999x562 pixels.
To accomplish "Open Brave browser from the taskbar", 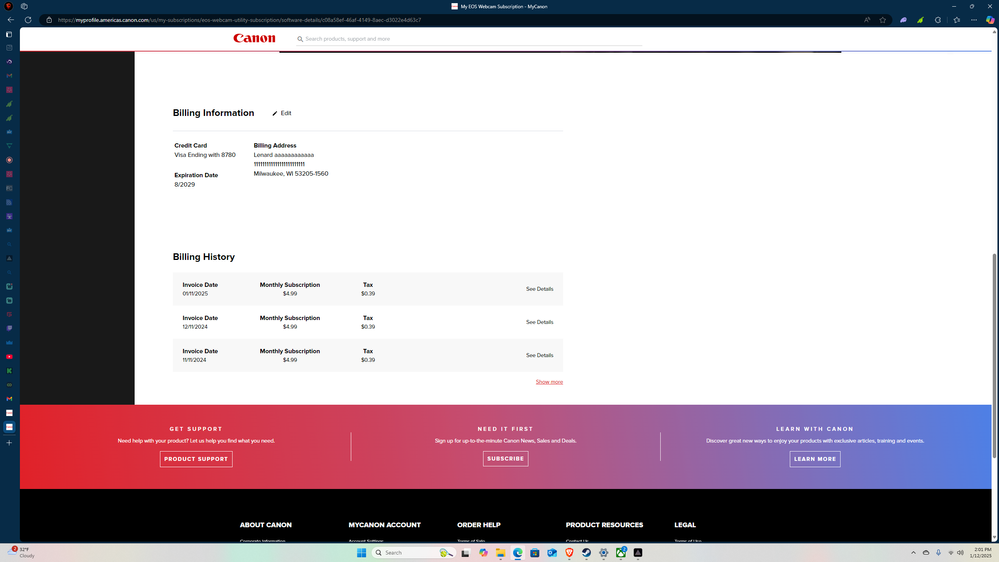I will pyautogui.click(x=569, y=552).
